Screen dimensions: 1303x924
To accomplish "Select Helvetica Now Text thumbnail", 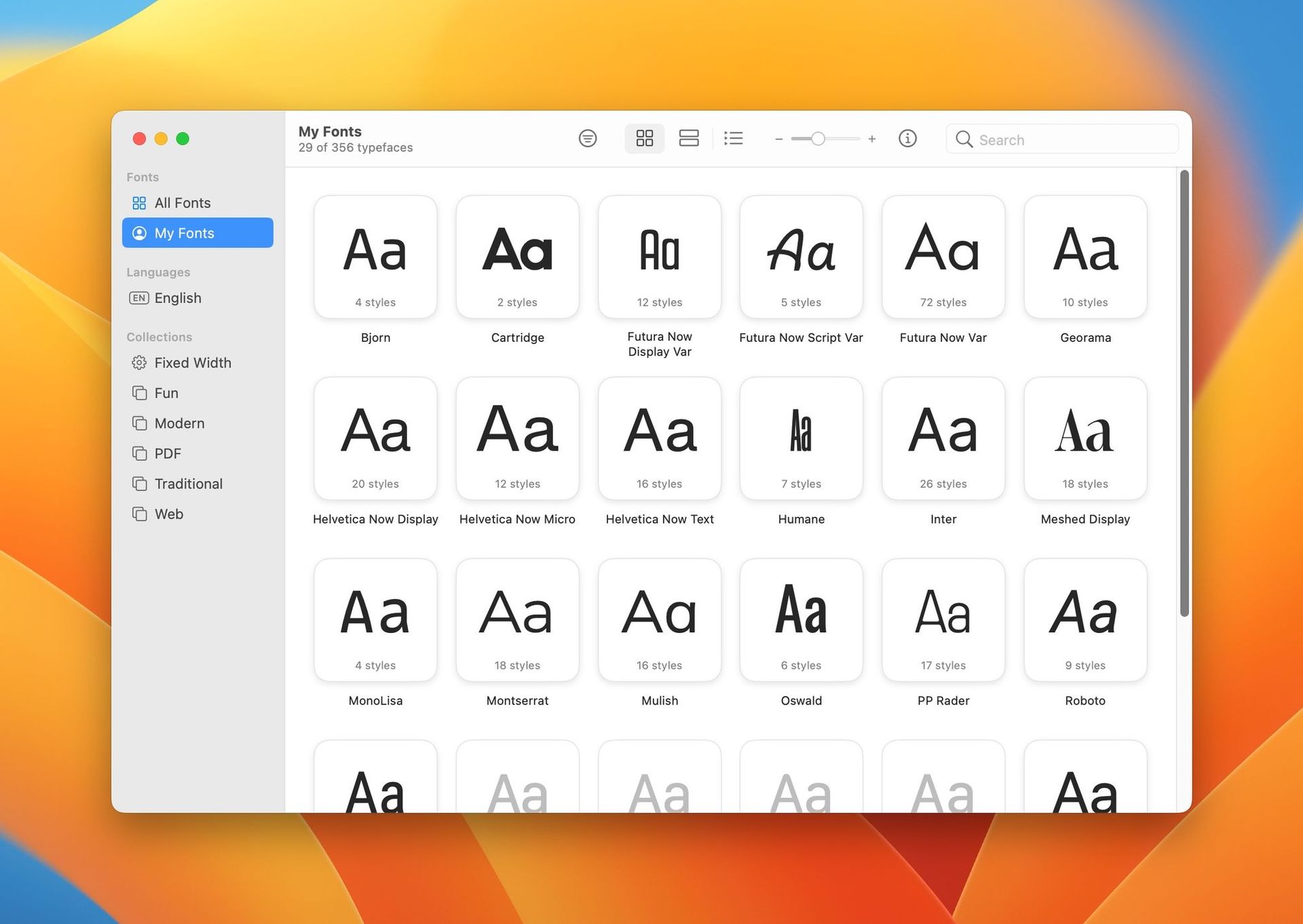I will [x=660, y=439].
